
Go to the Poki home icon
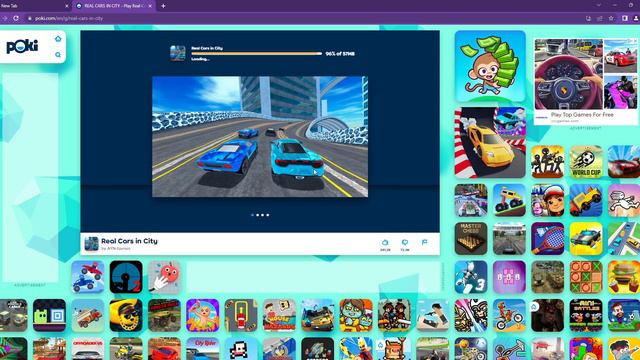(x=58, y=39)
